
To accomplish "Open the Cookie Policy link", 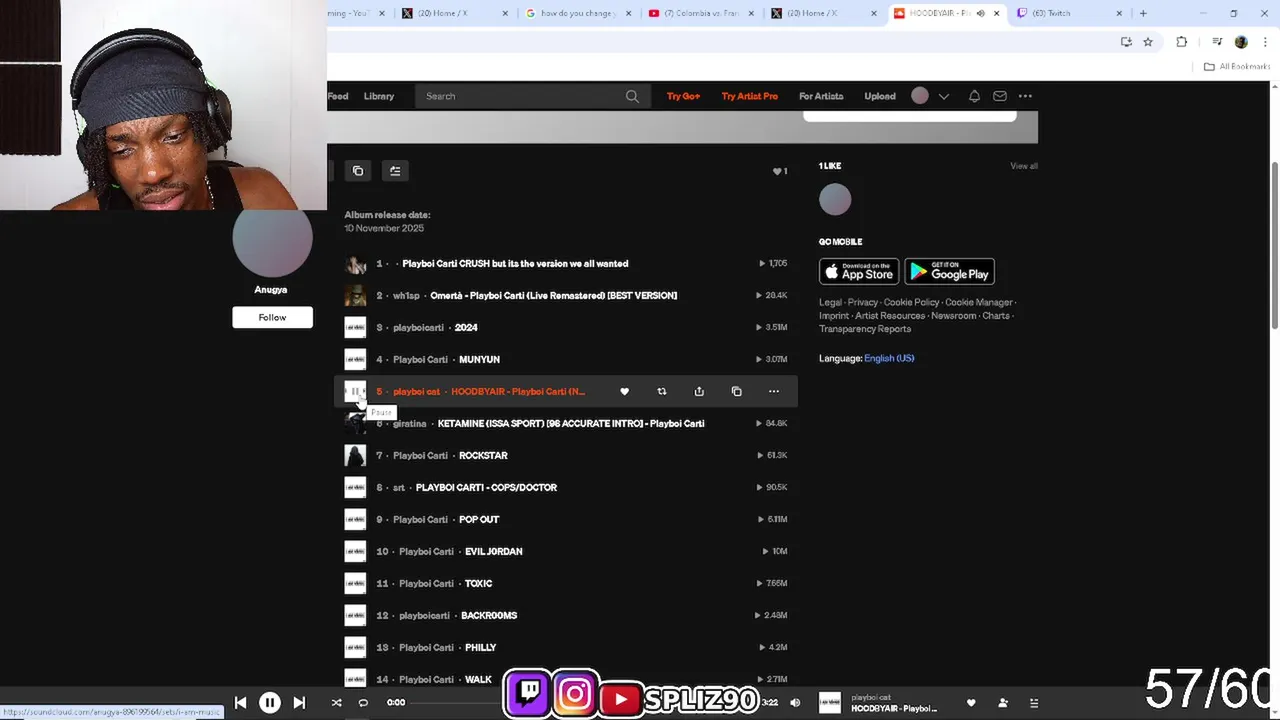I will pos(911,302).
